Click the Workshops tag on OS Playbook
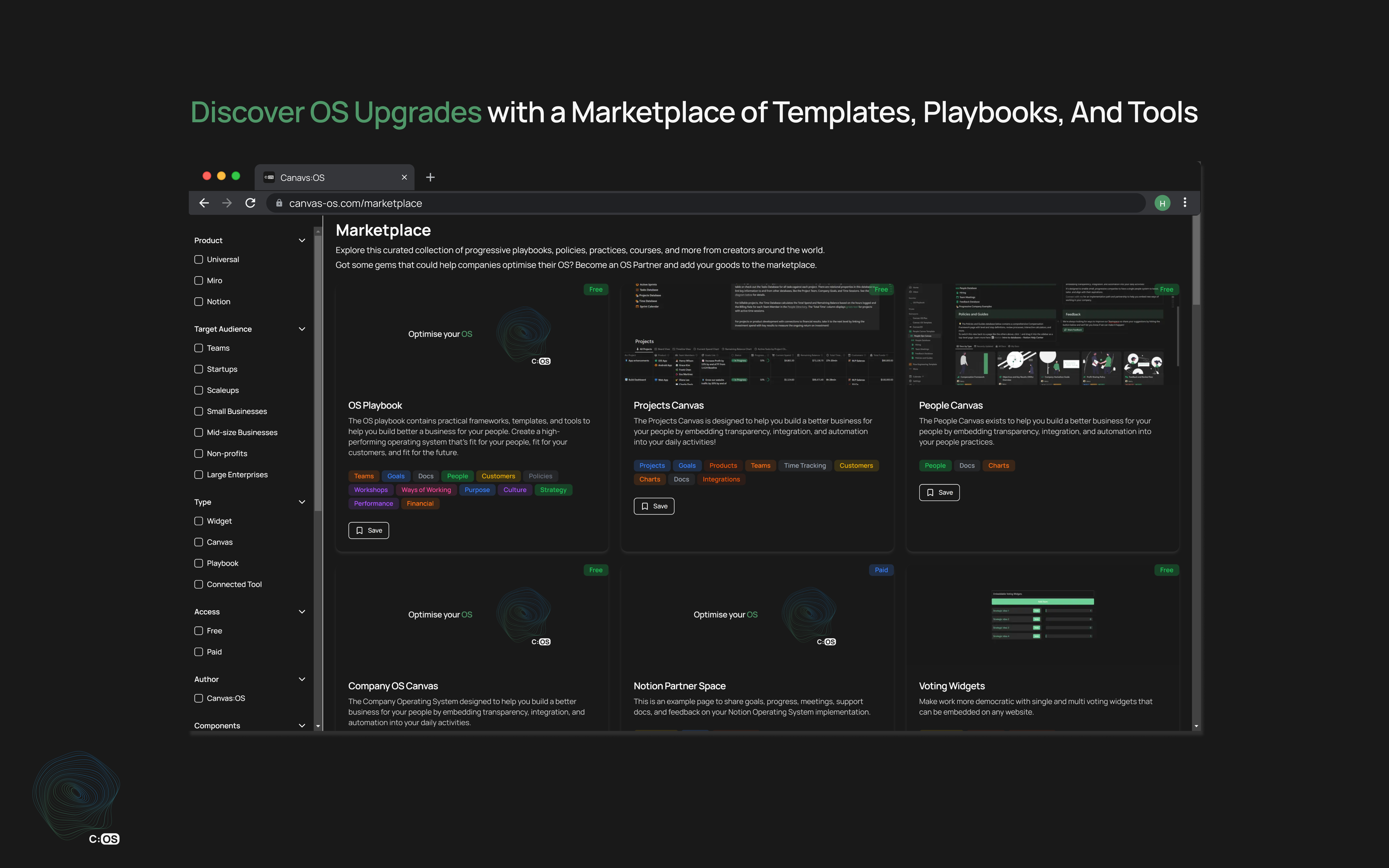 click(371, 490)
